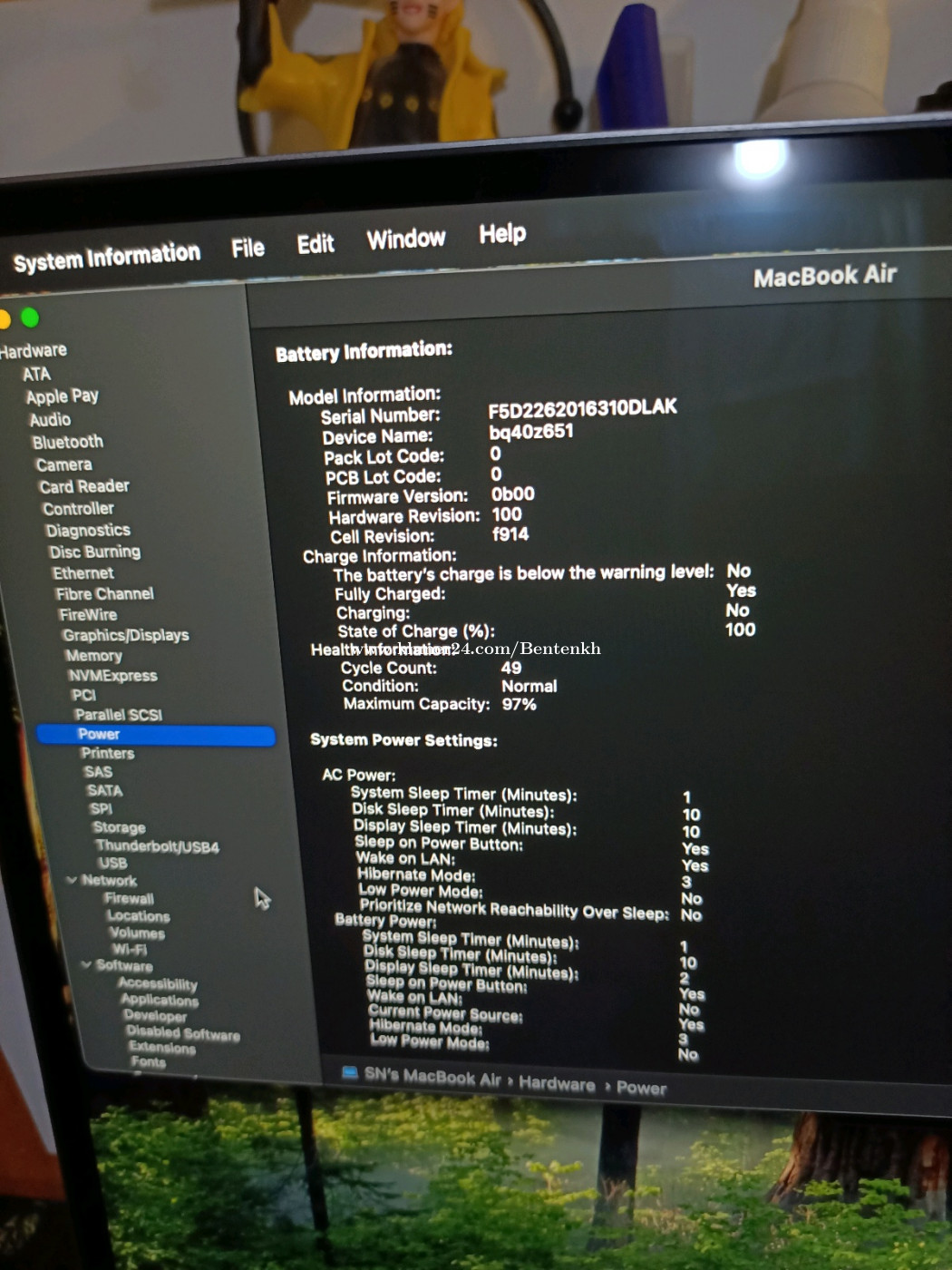Click "SN's MacBook Air" in path bar
952x1270 pixels.
tap(432, 1077)
